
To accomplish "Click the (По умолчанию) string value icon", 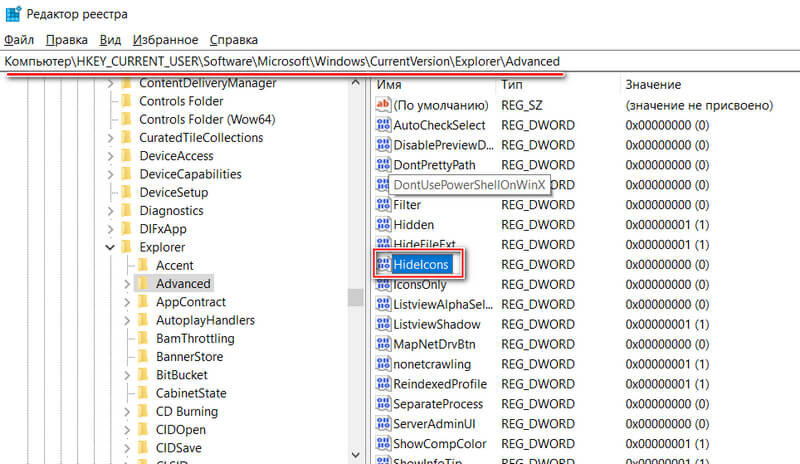I will 383,105.
